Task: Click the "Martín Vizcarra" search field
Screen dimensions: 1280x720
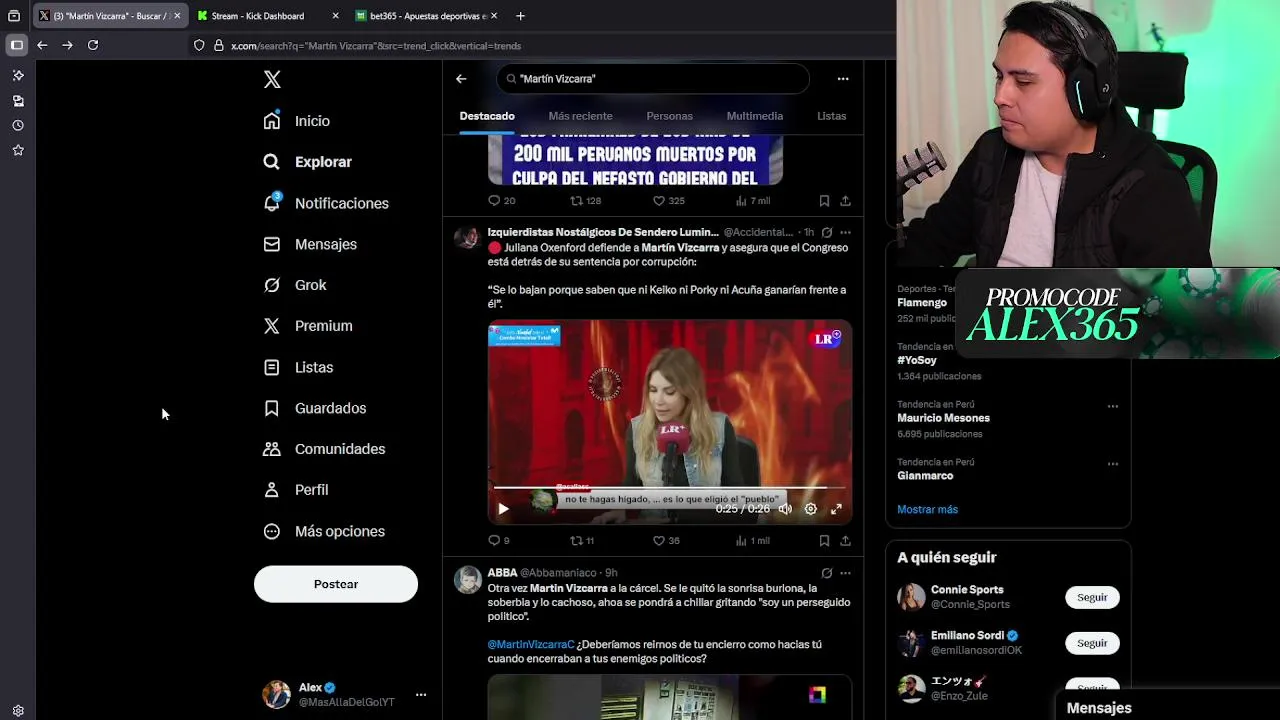Action: click(x=653, y=79)
